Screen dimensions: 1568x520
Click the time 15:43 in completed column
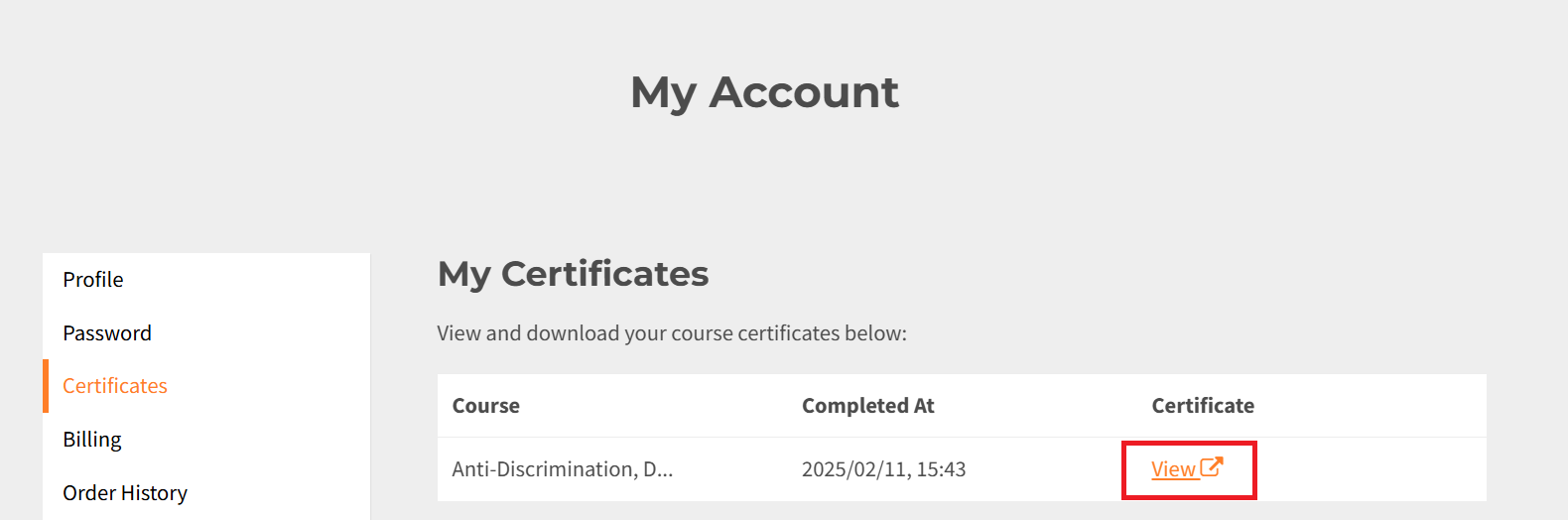[941, 469]
